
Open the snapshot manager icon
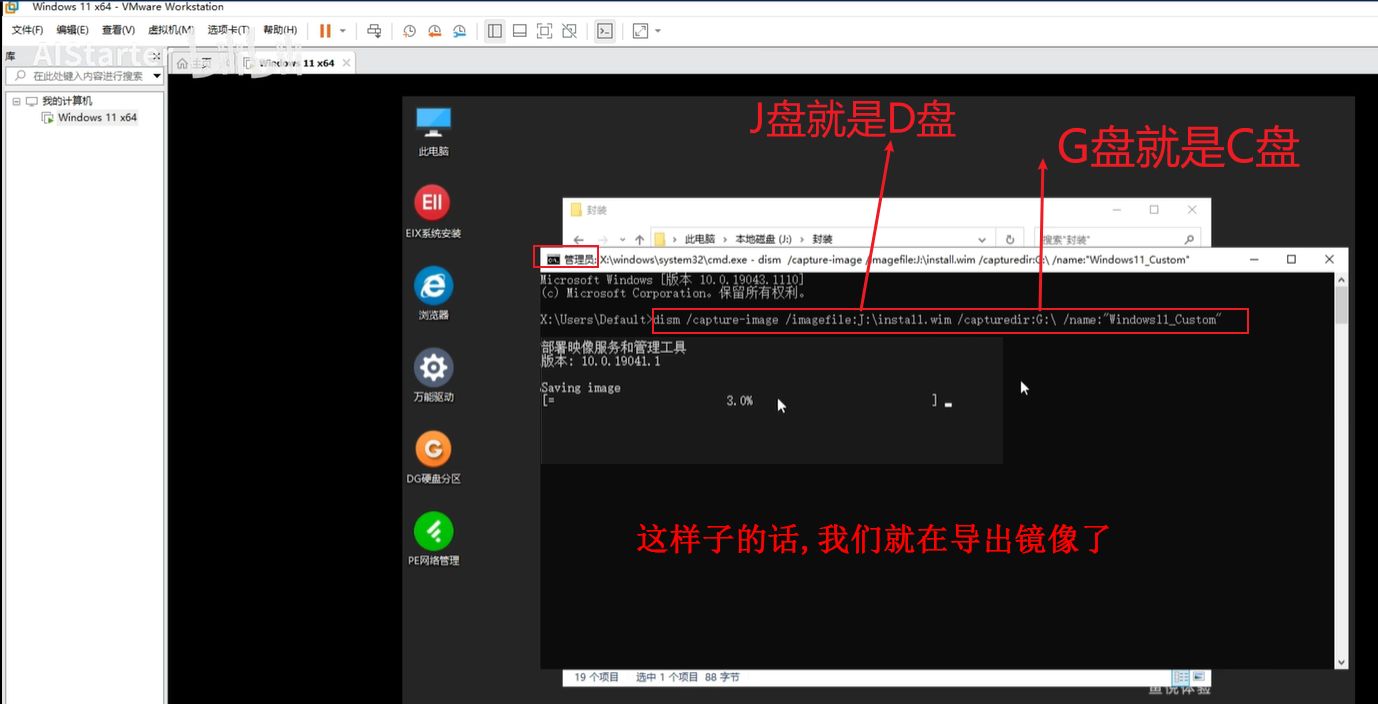tap(459, 31)
